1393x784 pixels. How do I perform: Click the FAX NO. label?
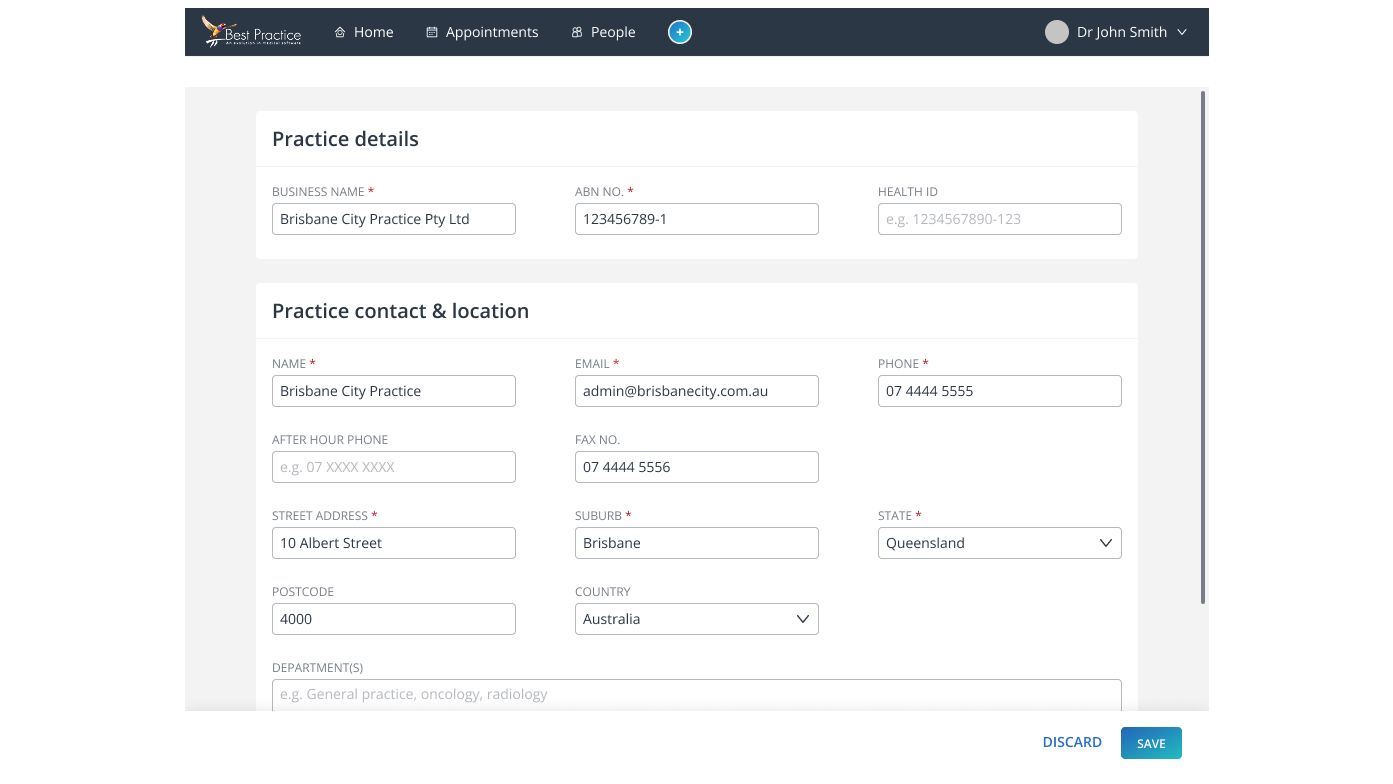pyautogui.click(x=598, y=440)
